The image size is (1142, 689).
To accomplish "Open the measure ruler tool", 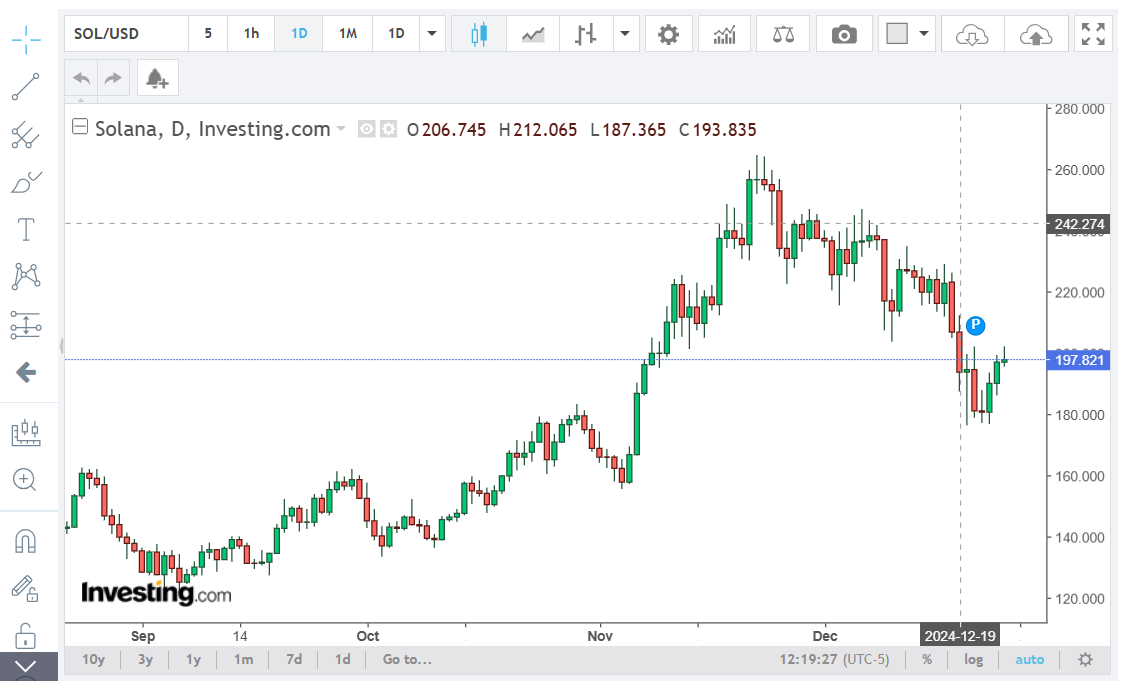I will point(25,432).
